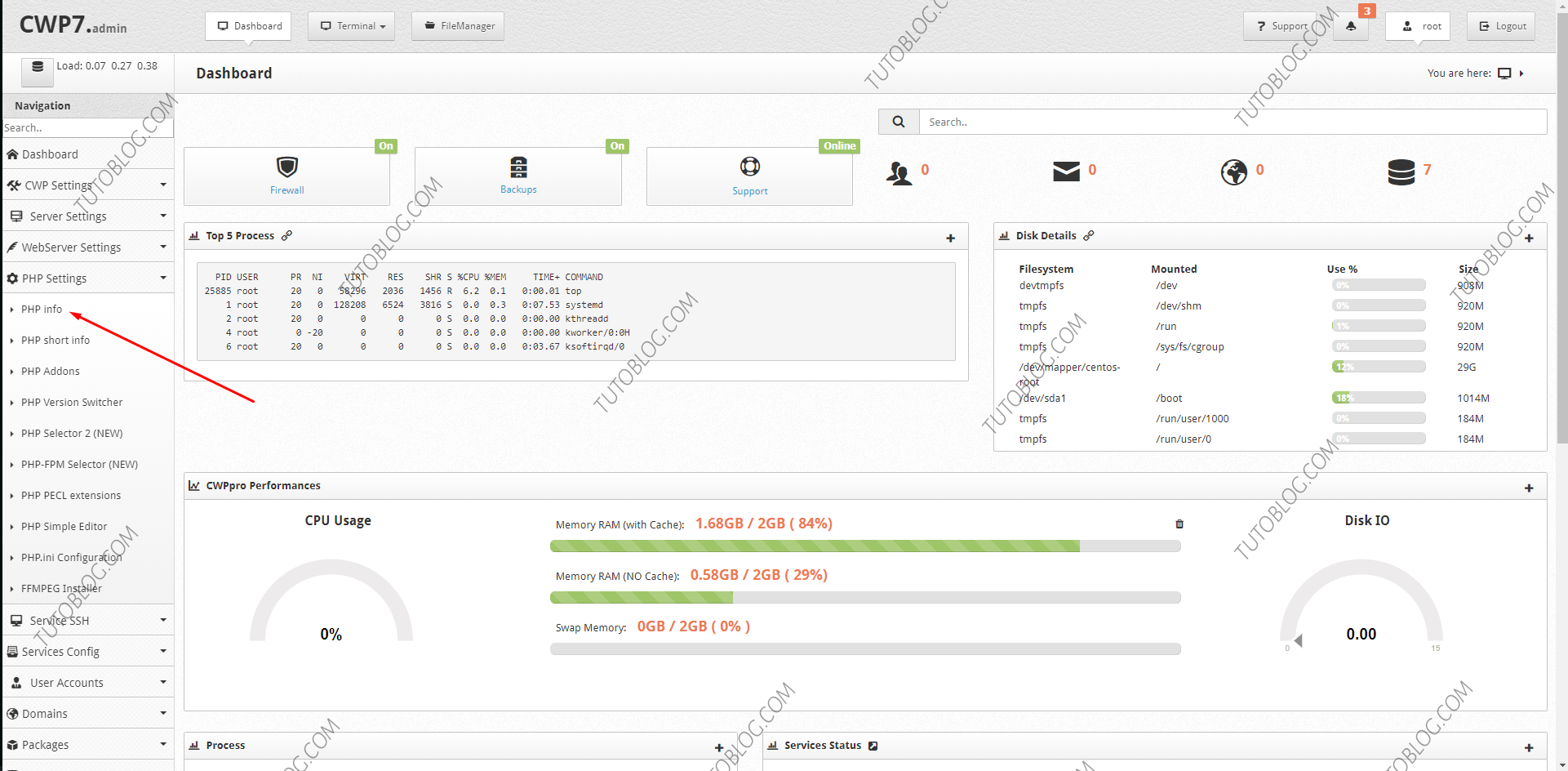Expand the Services Status panel plus
The height and width of the screenshot is (771, 1568).
pos(1529,748)
